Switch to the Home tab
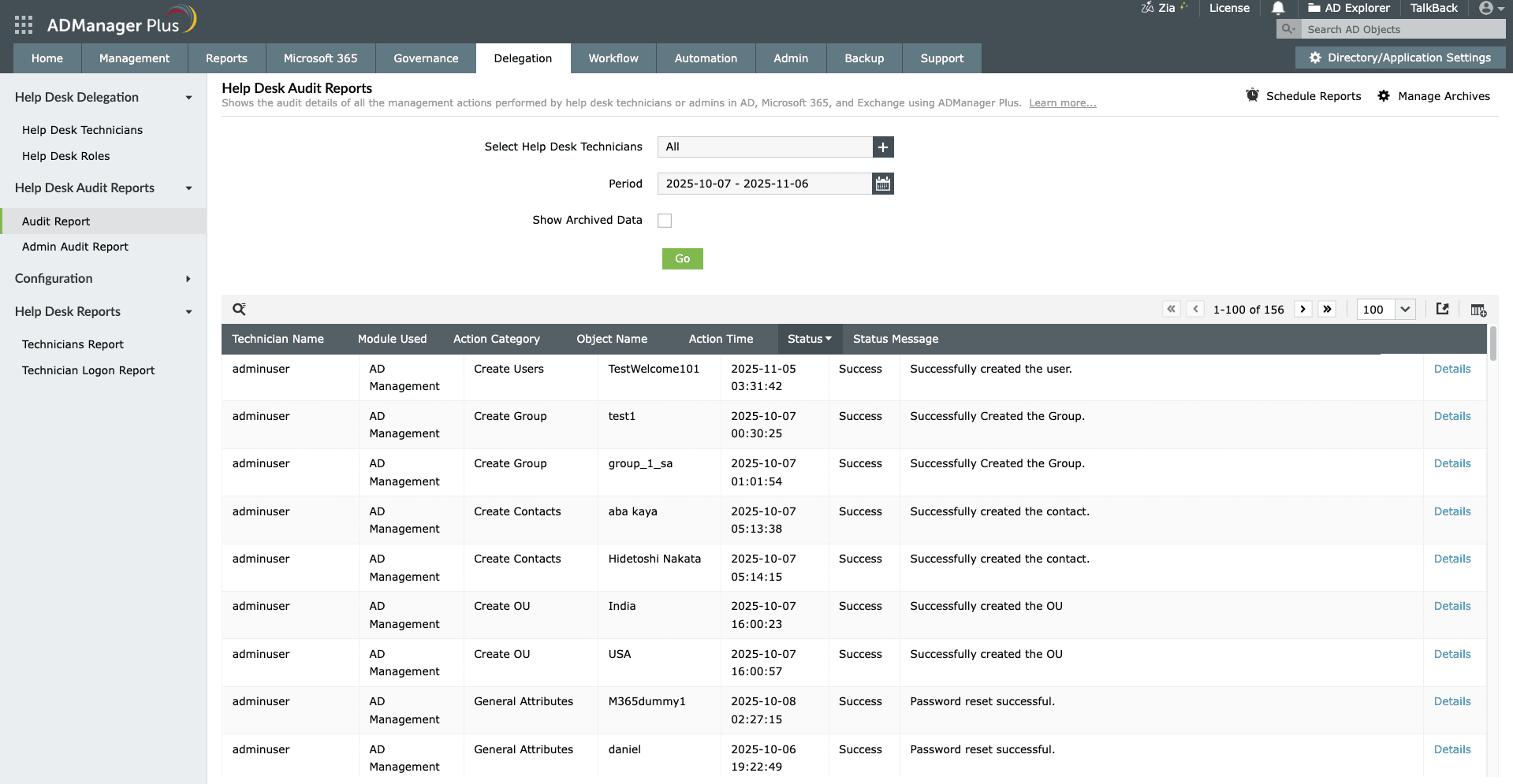 (47, 58)
